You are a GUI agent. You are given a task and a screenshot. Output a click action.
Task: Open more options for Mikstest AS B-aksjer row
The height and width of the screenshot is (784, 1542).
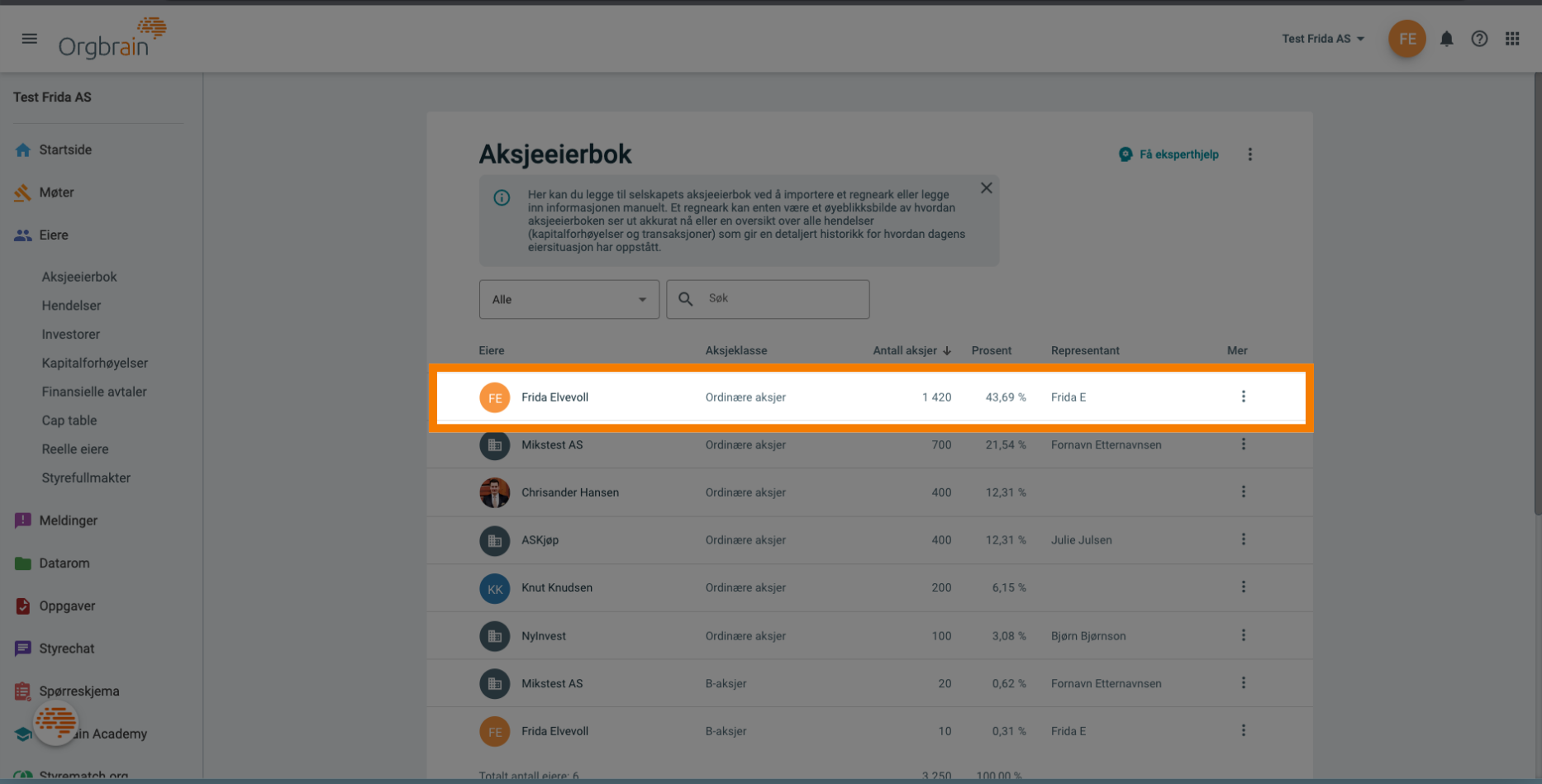[x=1243, y=683]
